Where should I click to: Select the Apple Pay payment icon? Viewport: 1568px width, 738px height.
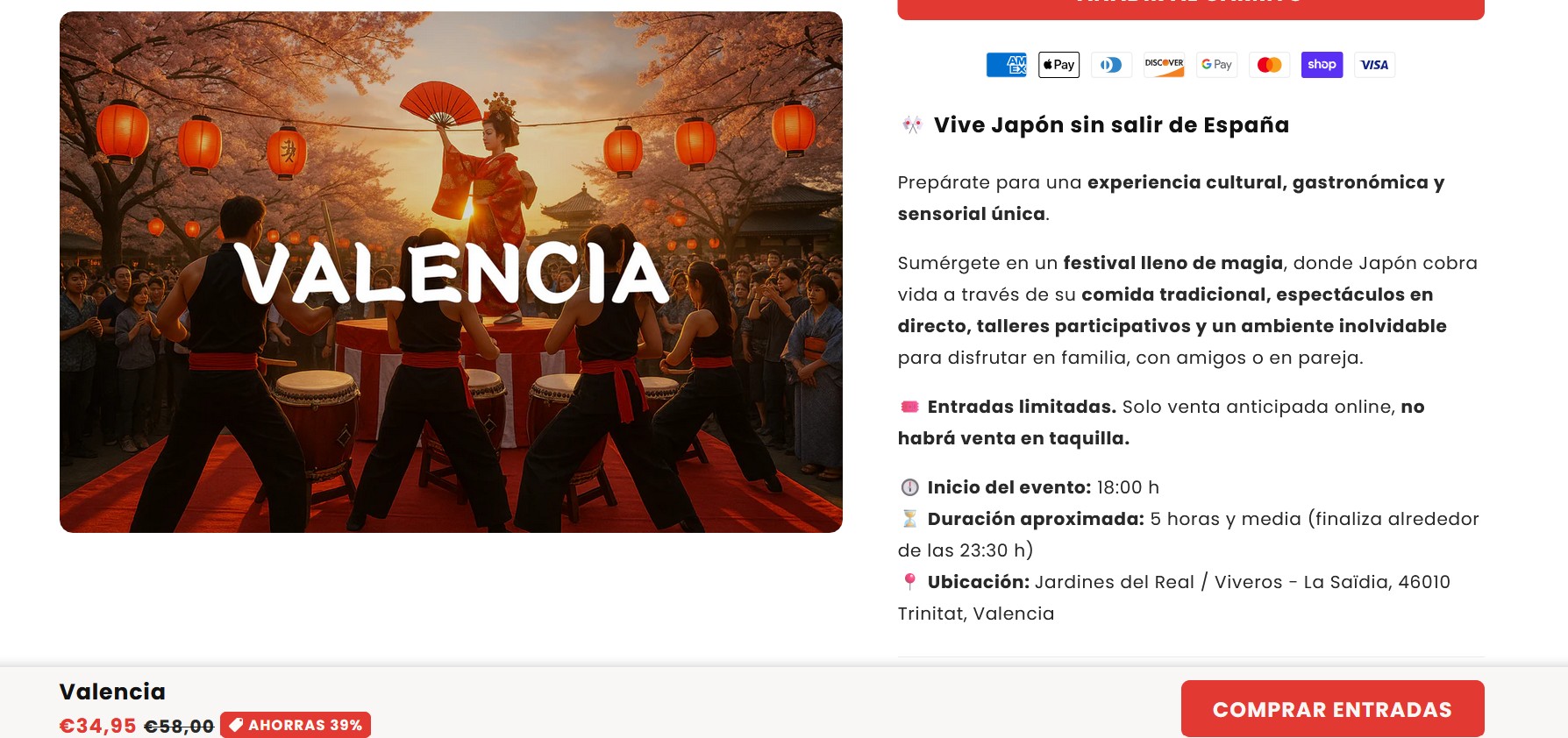tap(1058, 65)
